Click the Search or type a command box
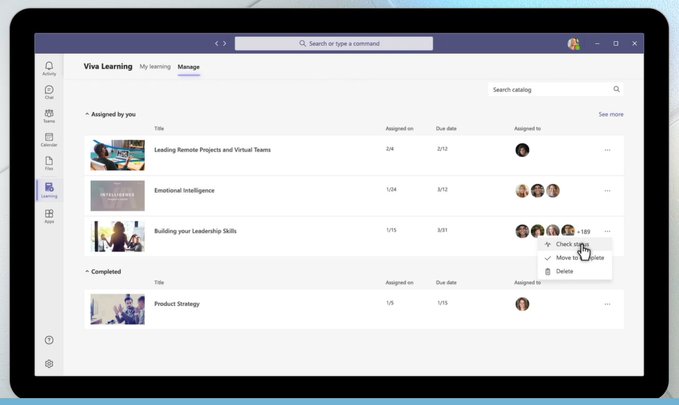The height and width of the screenshot is (405, 679). [x=333, y=43]
